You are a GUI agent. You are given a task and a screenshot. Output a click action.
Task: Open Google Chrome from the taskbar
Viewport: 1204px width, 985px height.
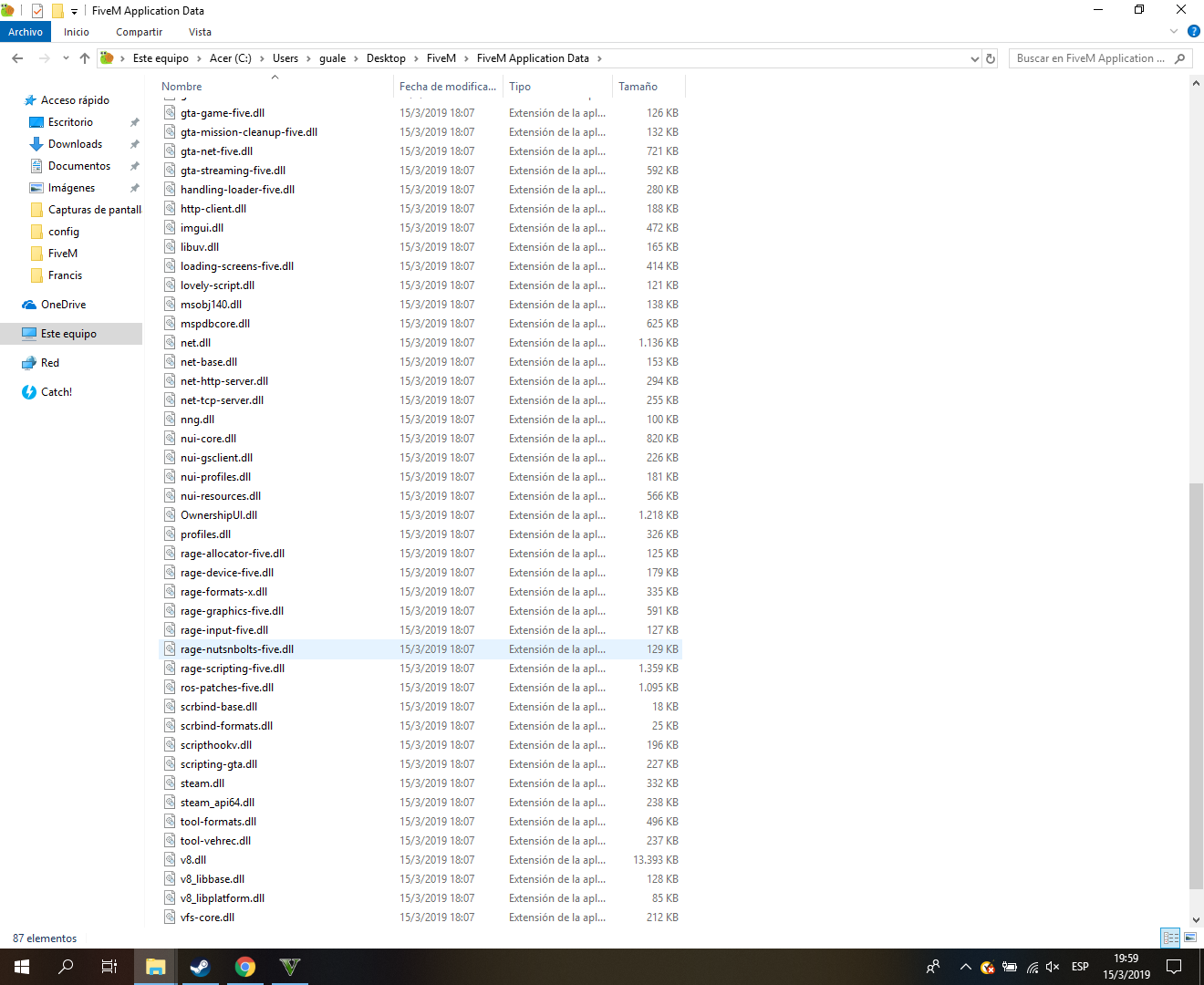(244, 967)
